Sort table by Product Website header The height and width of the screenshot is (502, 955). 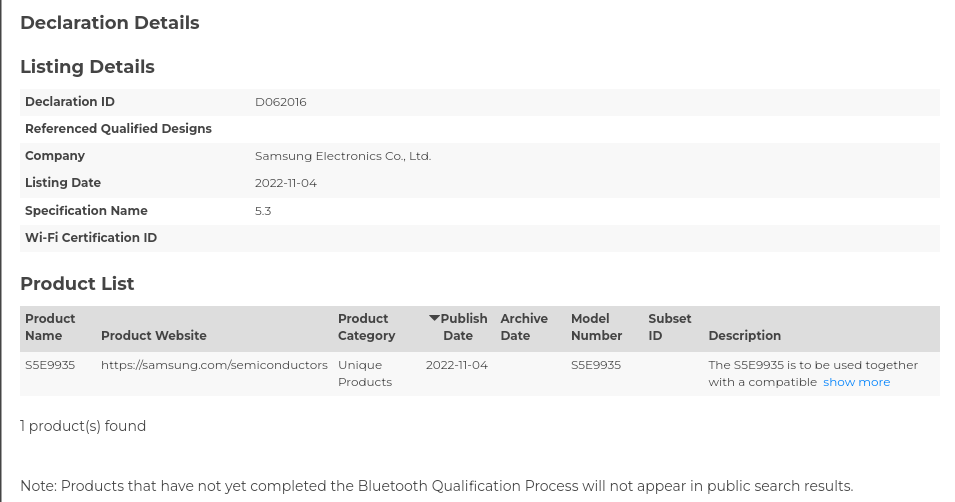tap(153, 336)
